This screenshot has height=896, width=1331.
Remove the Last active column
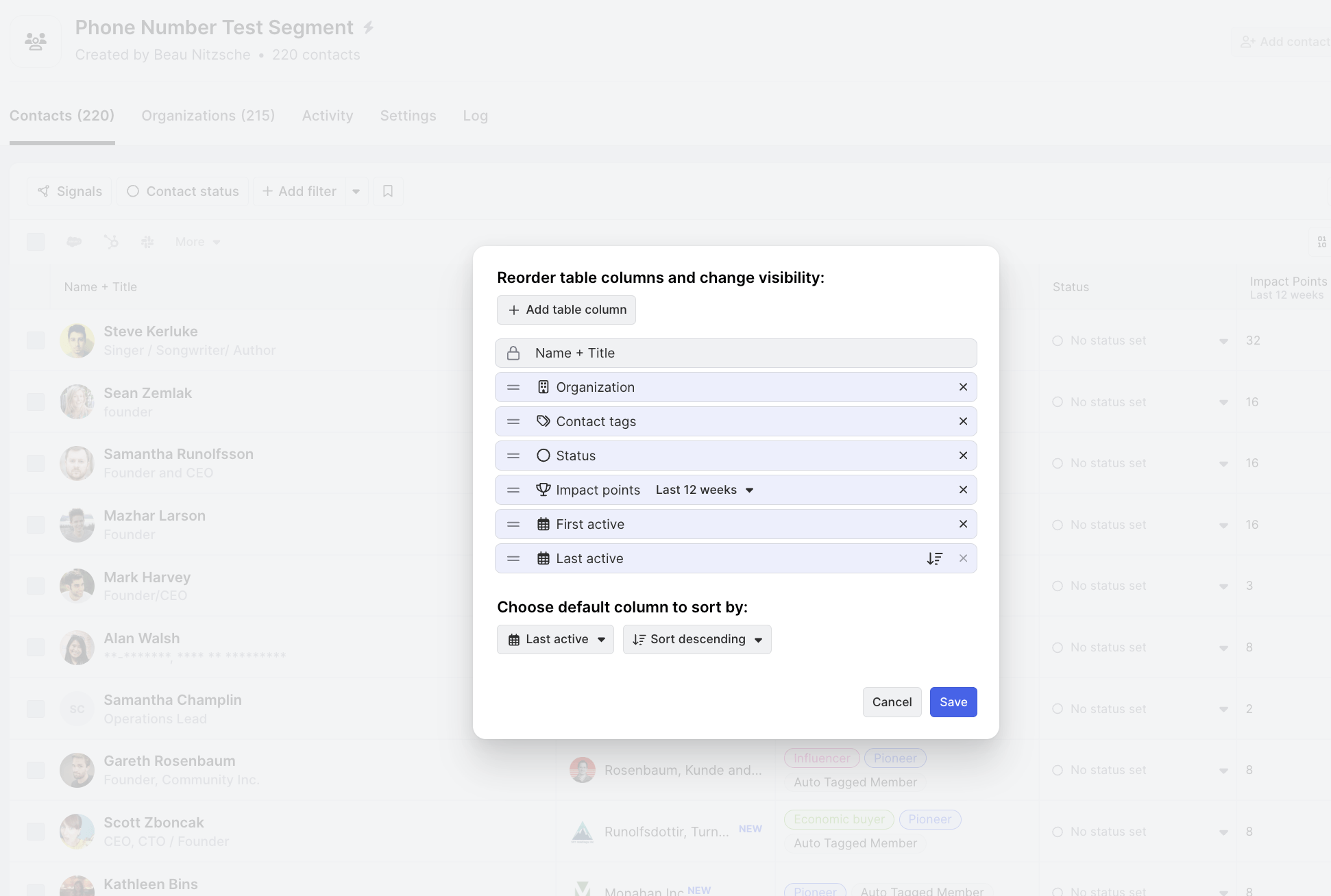(x=963, y=558)
